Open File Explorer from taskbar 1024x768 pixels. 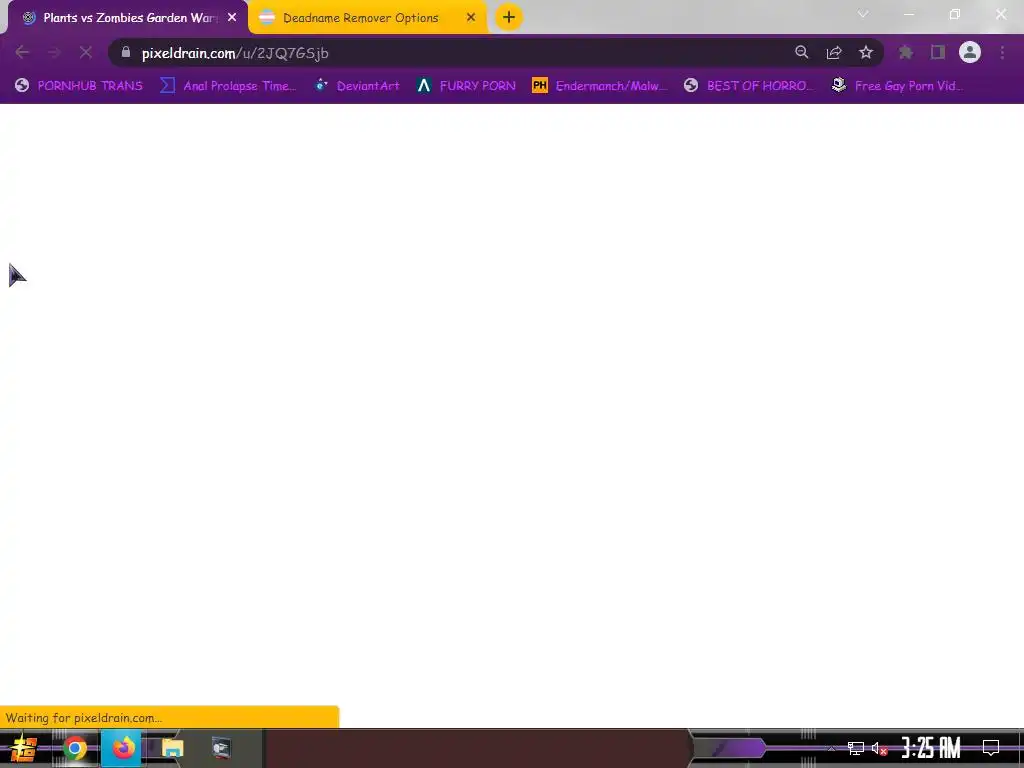(172, 748)
